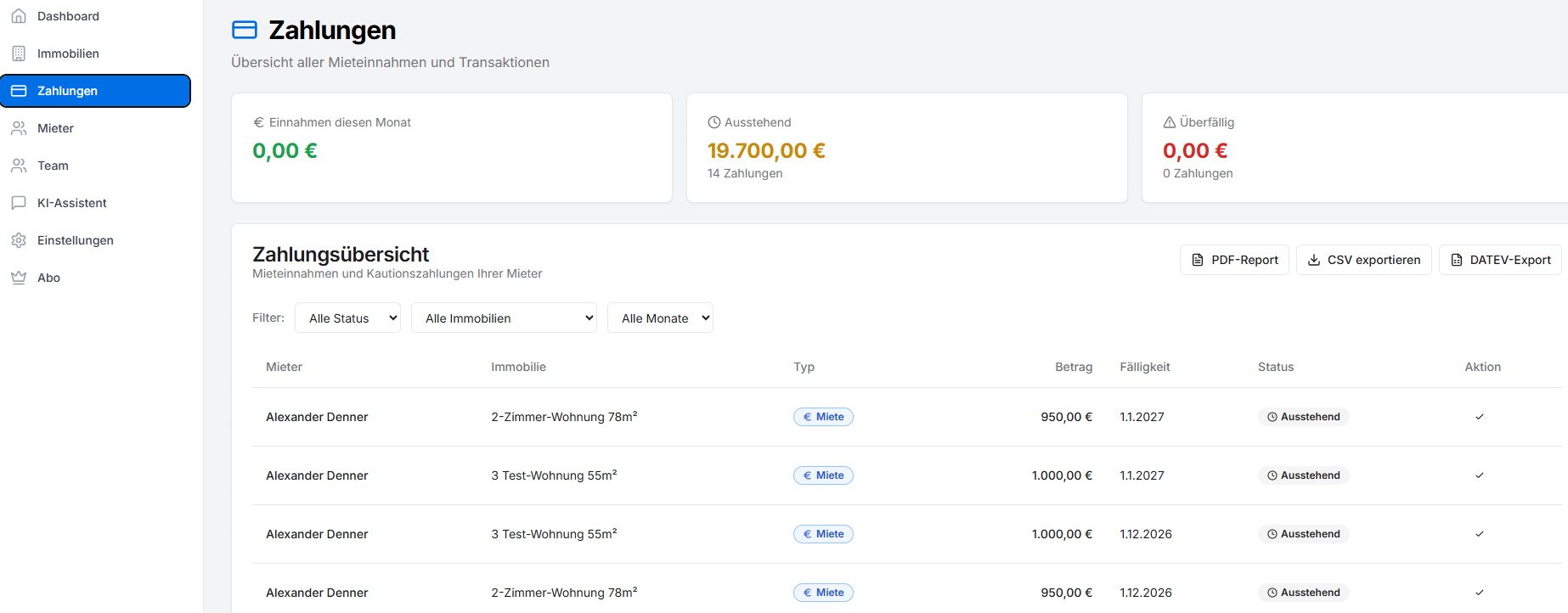Click the file icon on DATEV-Export
The height and width of the screenshot is (613, 1568).
pos(1457,260)
